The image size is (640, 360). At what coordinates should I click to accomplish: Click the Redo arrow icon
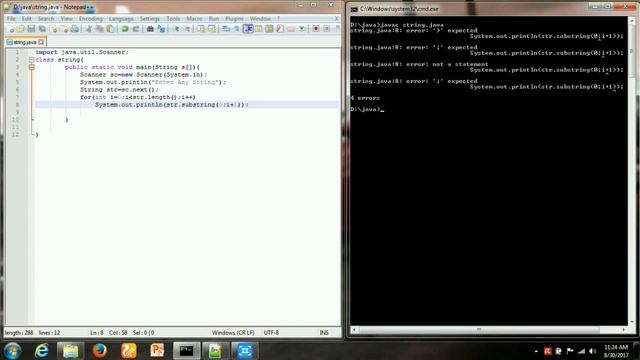click(x=136, y=29)
